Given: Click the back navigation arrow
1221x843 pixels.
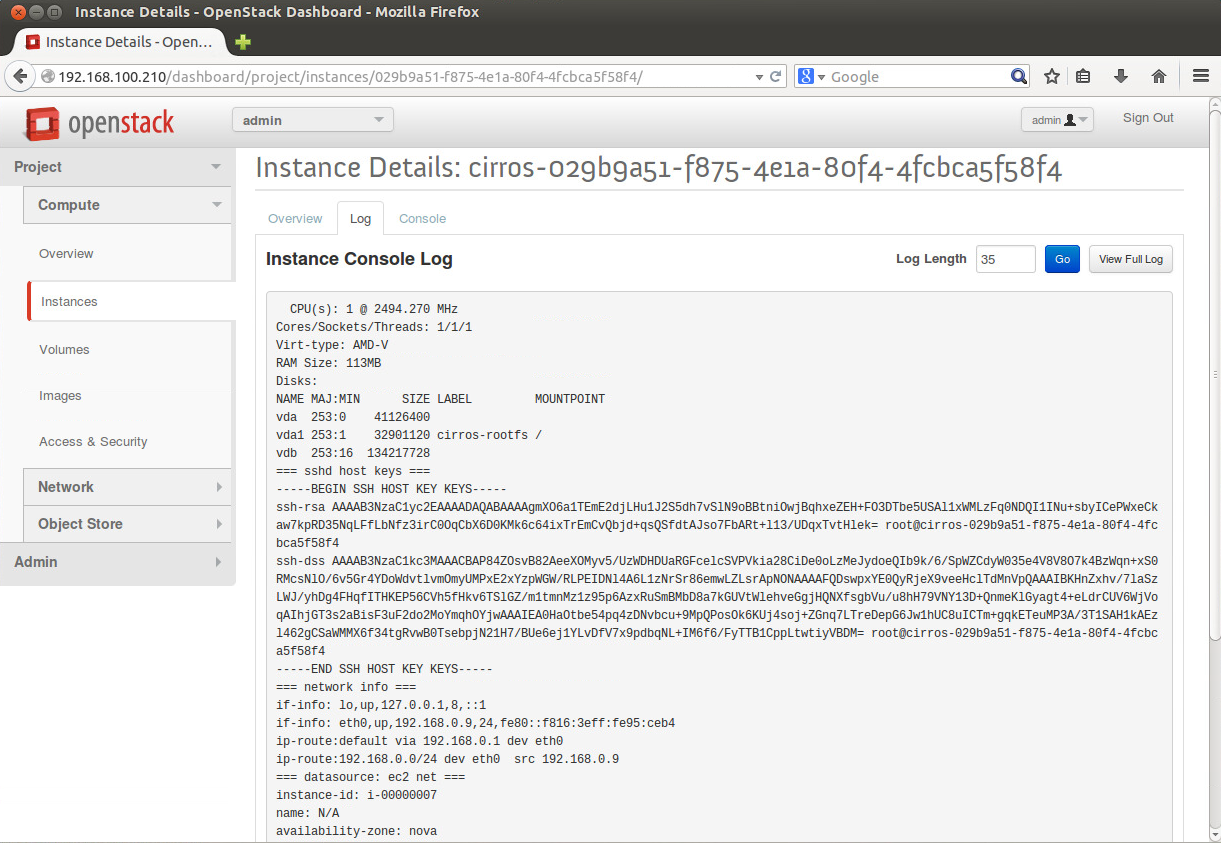Looking at the screenshot, I should tap(20, 75).
